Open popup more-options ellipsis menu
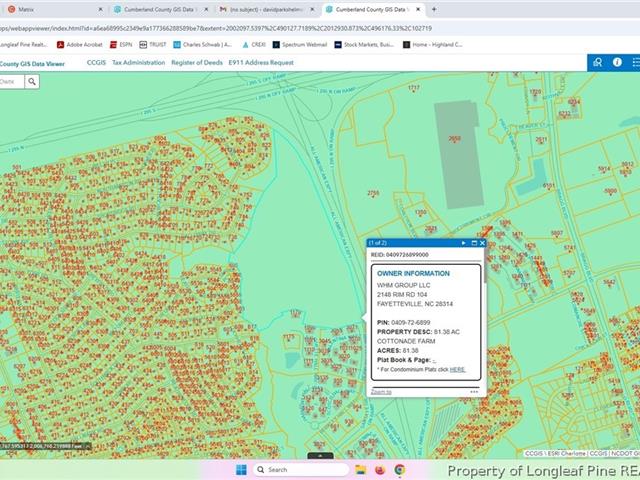Image resolution: width=640 pixels, height=480 pixels. pos(474,392)
